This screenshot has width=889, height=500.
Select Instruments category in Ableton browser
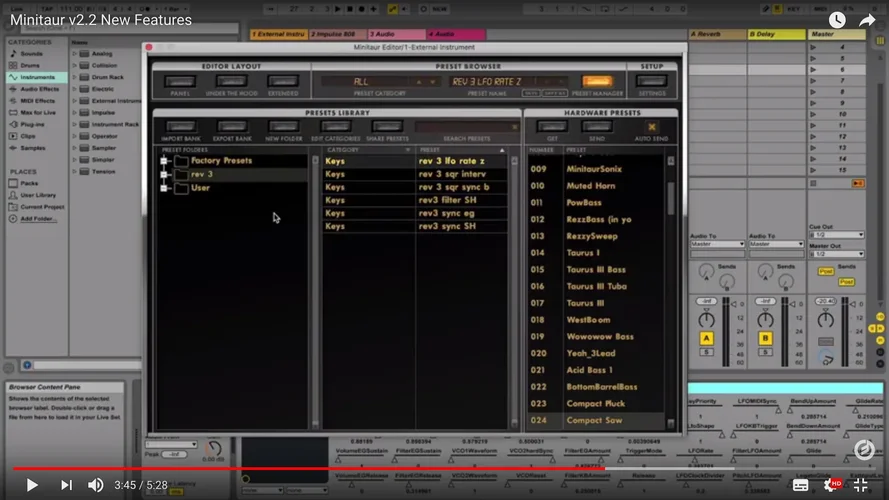[37, 77]
